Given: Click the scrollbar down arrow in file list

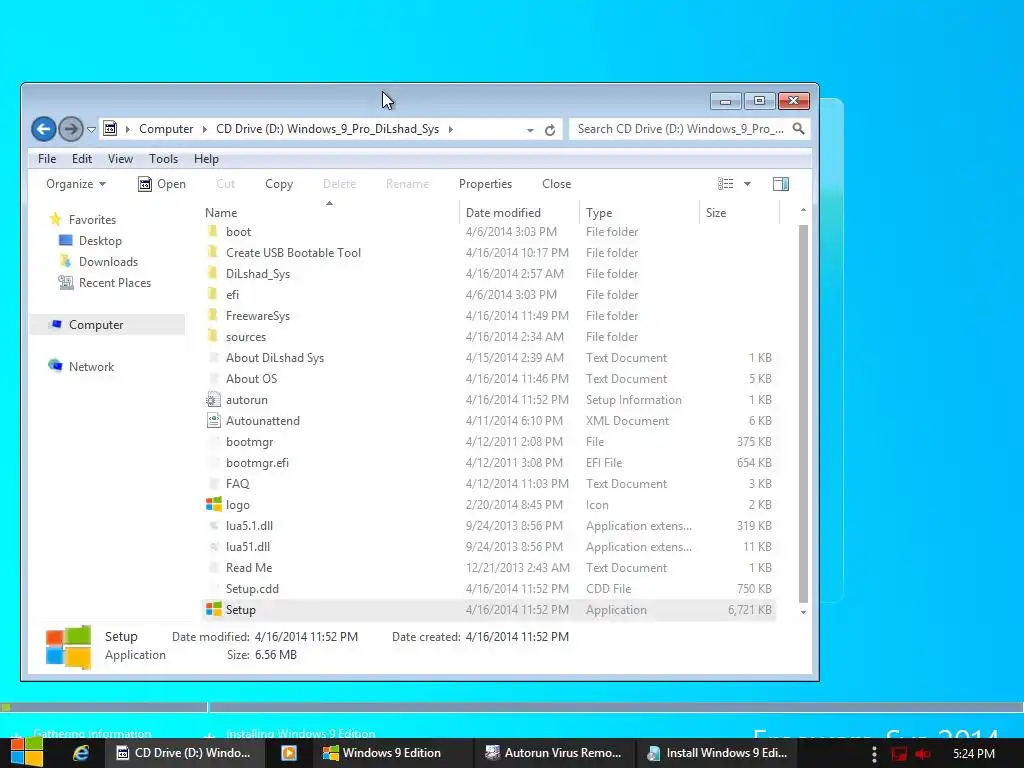Looking at the screenshot, I should tap(803, 612).
